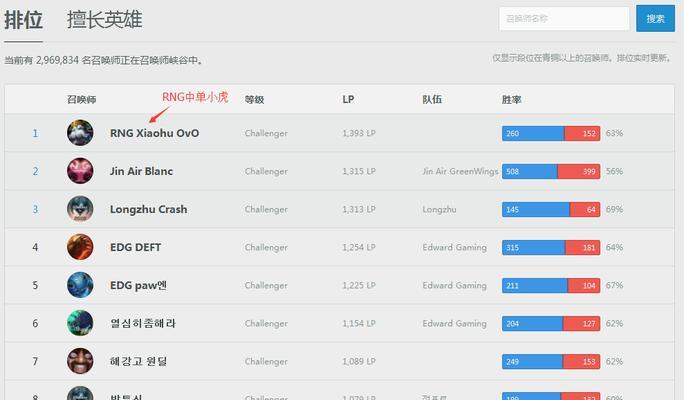Screen dimensions: 684x400
Task: Click the blue 搜索 button
Action: [x=655, y=19]
